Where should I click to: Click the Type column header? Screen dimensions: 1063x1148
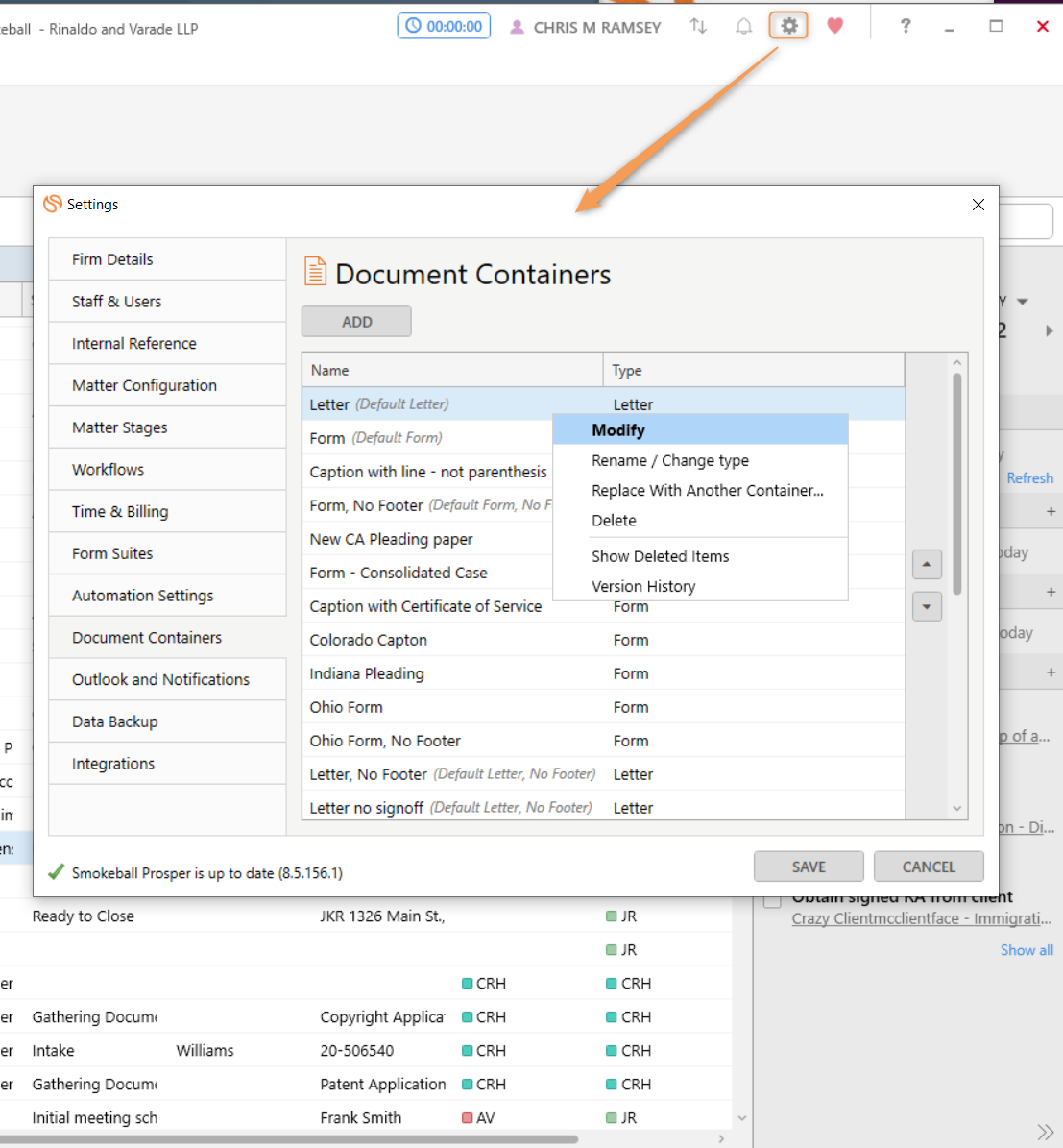[x=754, y=371]
